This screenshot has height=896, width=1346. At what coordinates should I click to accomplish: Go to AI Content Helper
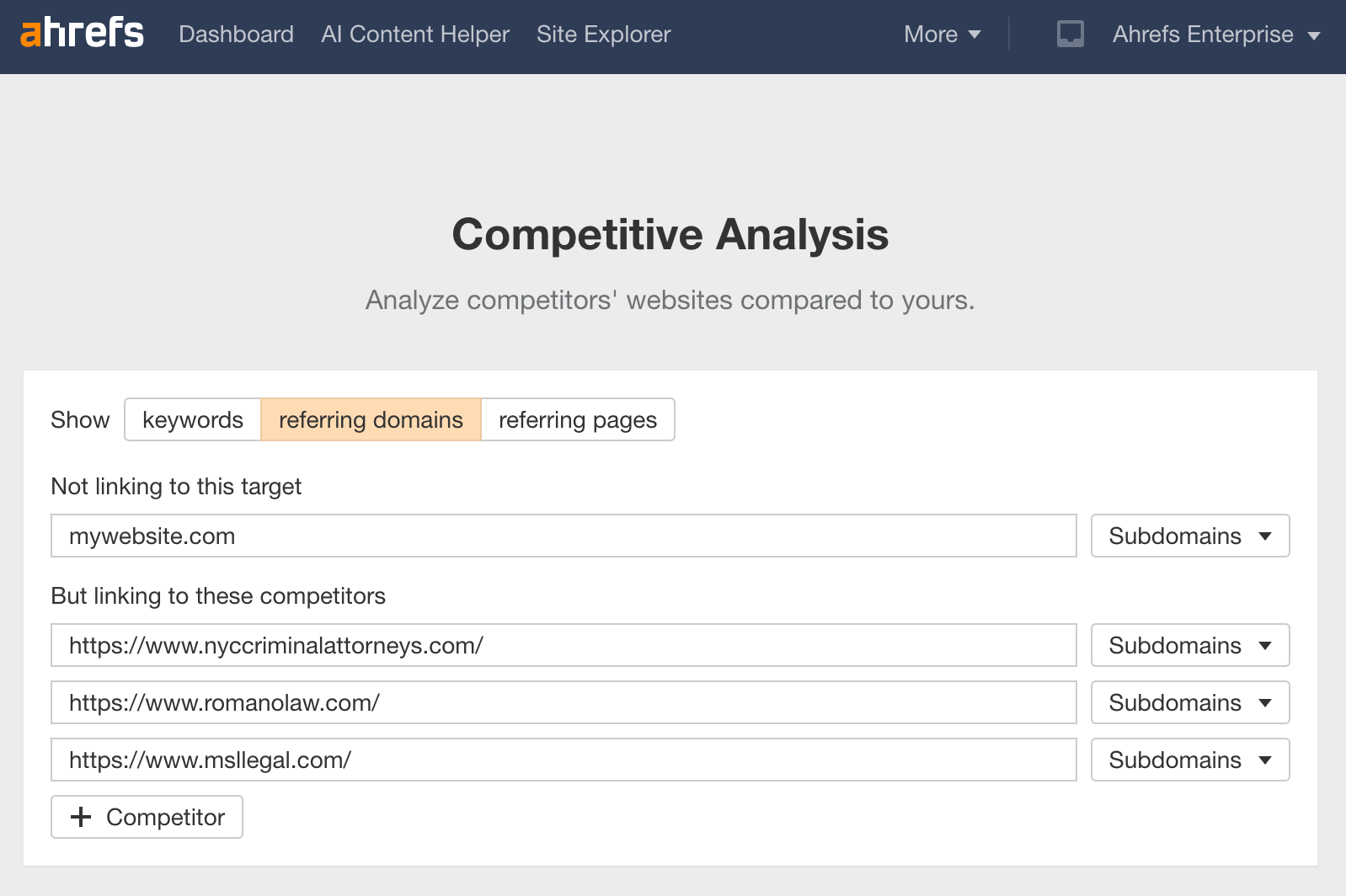tap(414, 34)
